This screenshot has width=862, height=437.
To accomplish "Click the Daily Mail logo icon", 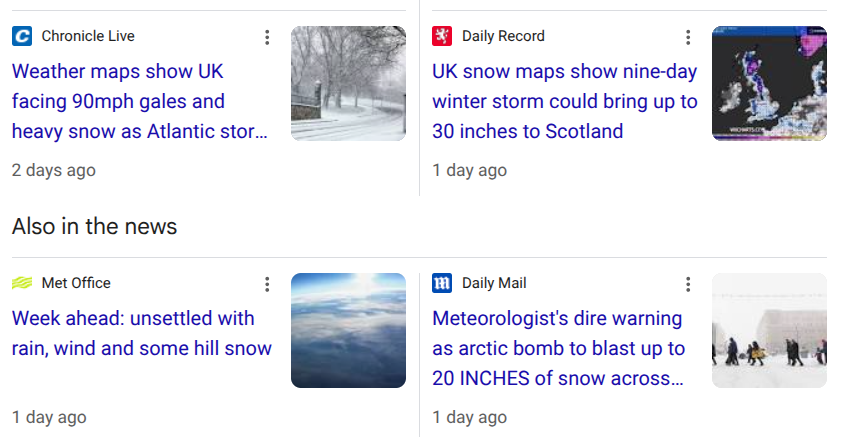I will [442, 284].
